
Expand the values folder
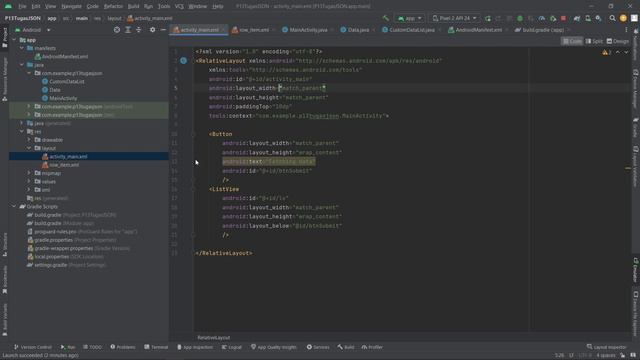tap(29, 181)
